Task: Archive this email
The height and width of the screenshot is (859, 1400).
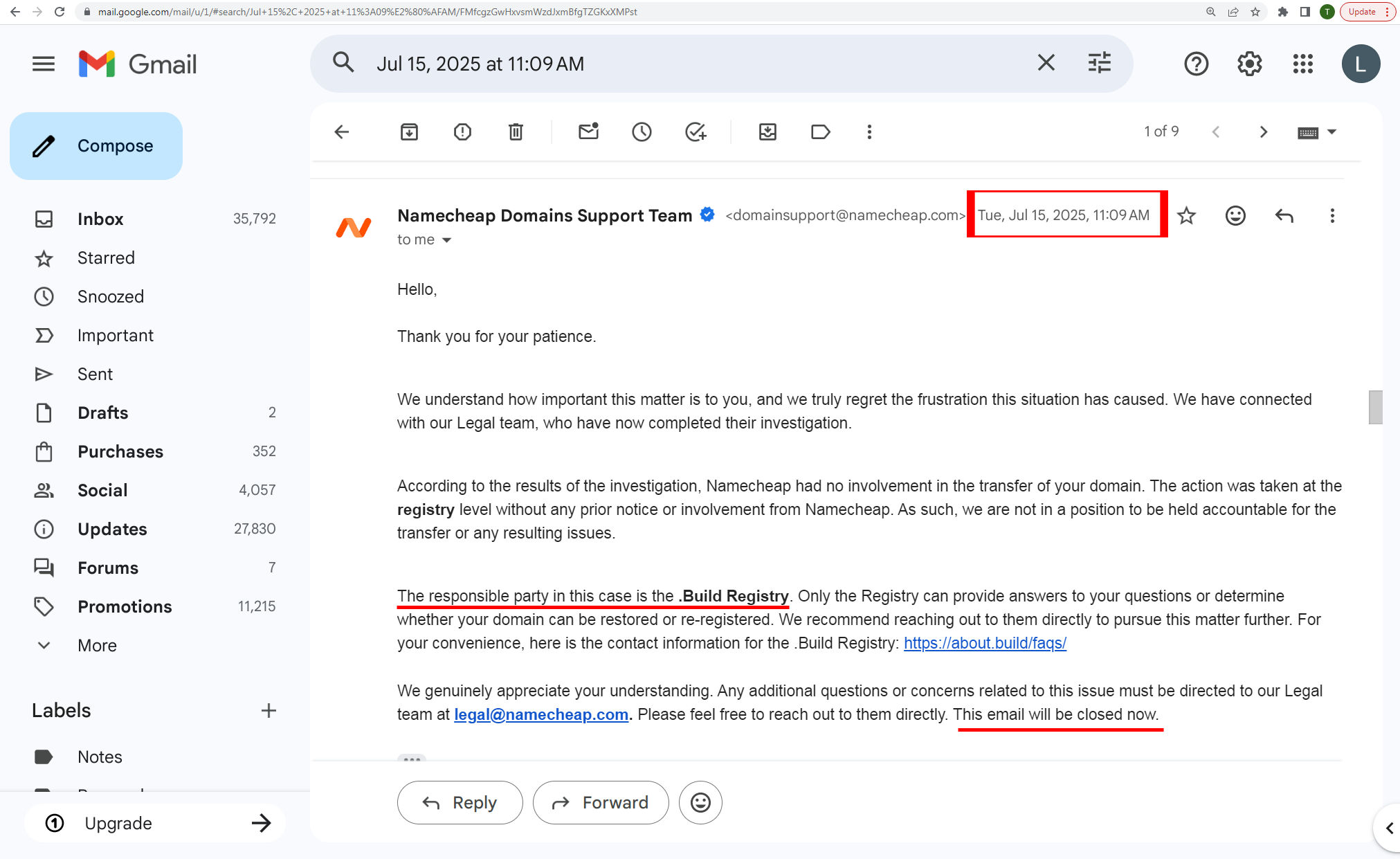Action: pyautogui.click(x=409, y=132)
